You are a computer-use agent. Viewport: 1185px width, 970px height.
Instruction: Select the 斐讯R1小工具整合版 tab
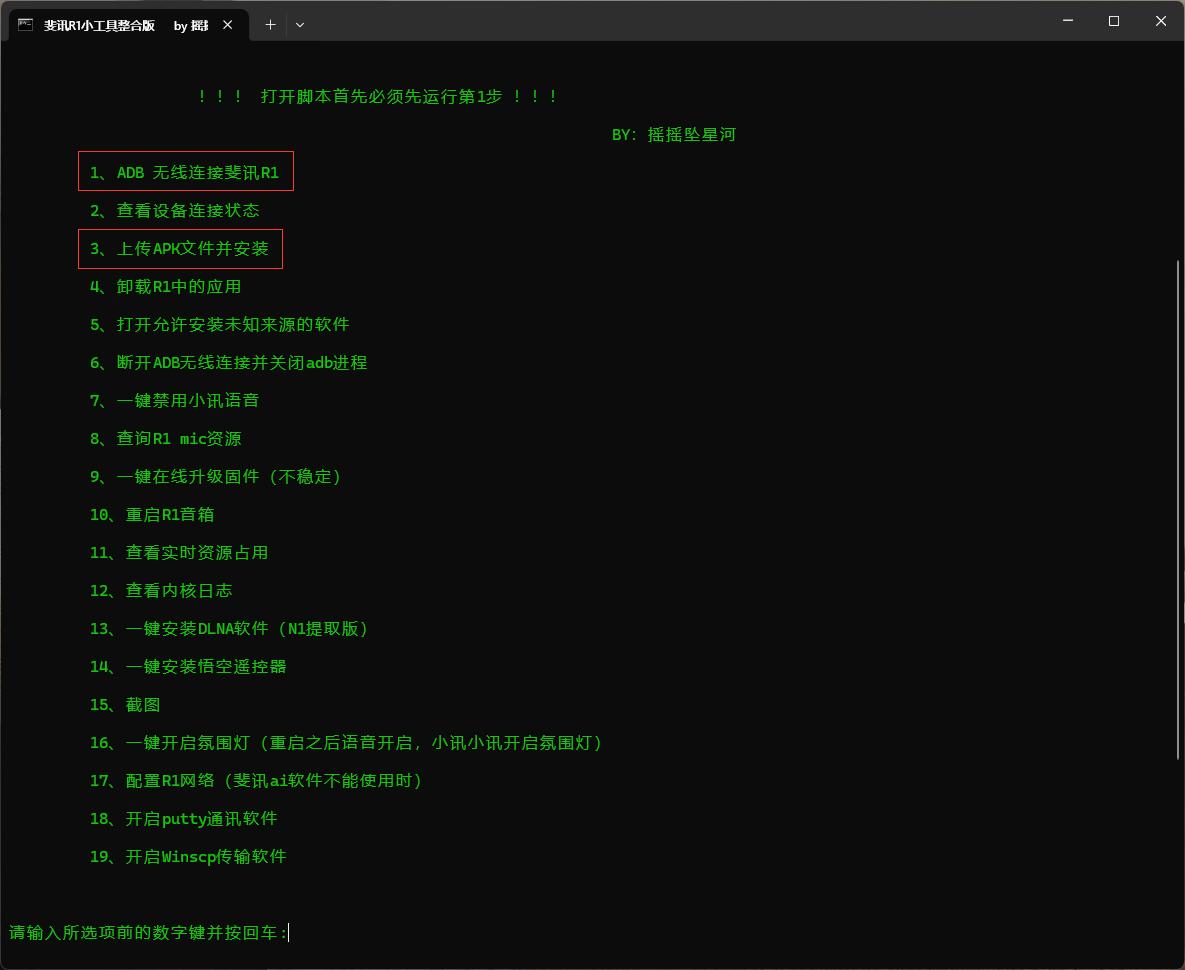tap(127, 25)
